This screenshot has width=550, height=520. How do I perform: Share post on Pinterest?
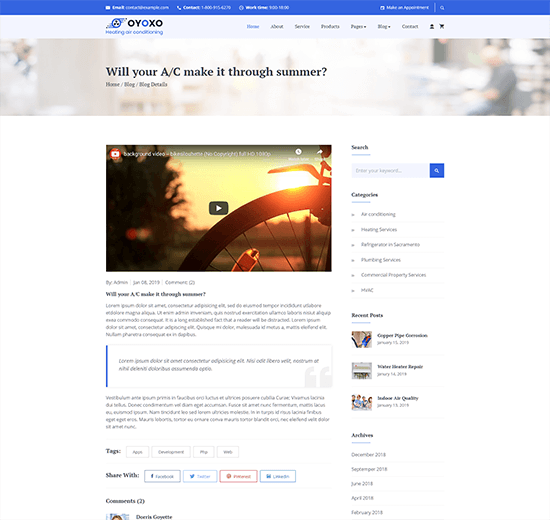tap(239, 476)
